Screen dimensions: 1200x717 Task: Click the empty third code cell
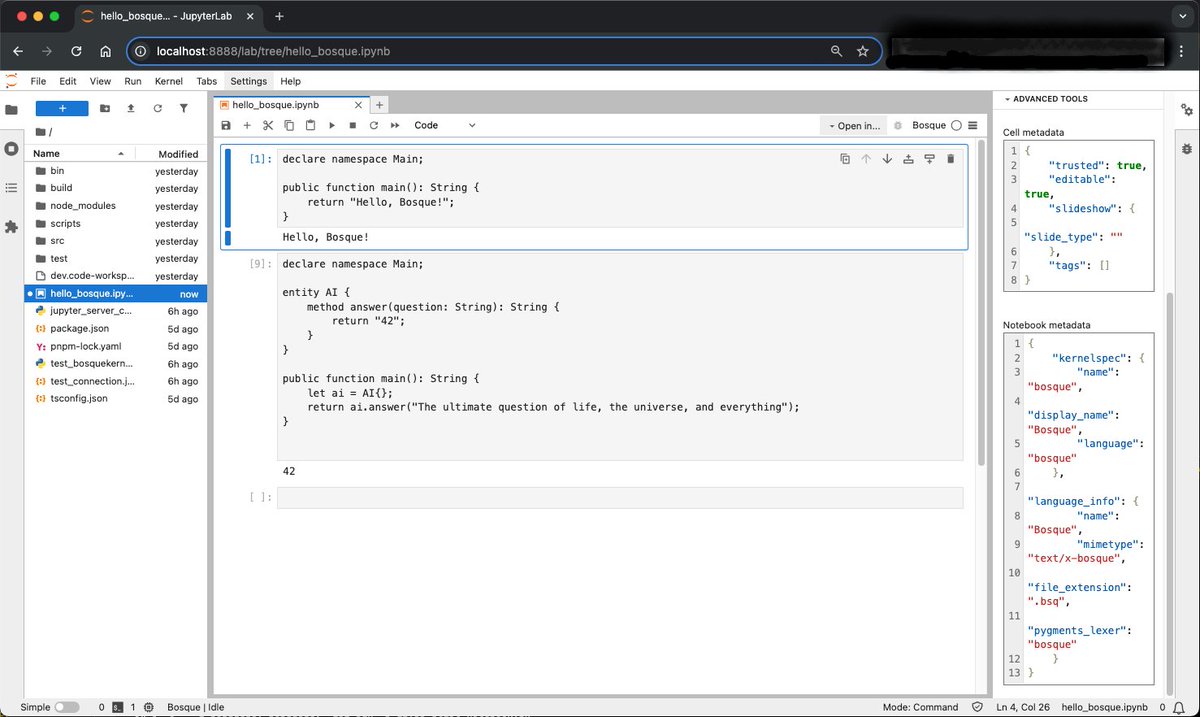620,497
